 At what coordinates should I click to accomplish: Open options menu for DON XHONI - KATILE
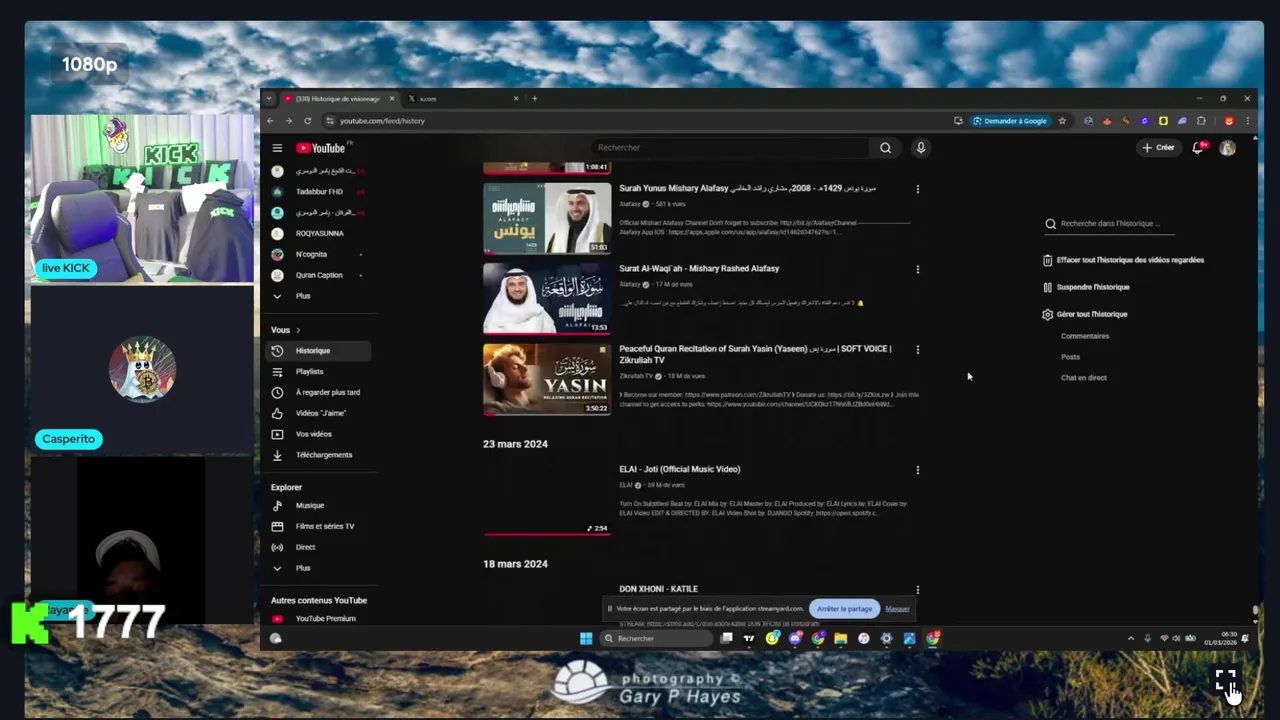(917, 590)
